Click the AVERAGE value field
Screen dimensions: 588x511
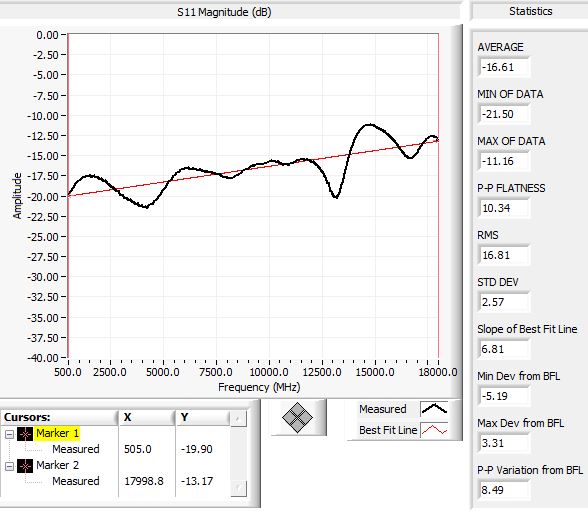coord(504,67)
